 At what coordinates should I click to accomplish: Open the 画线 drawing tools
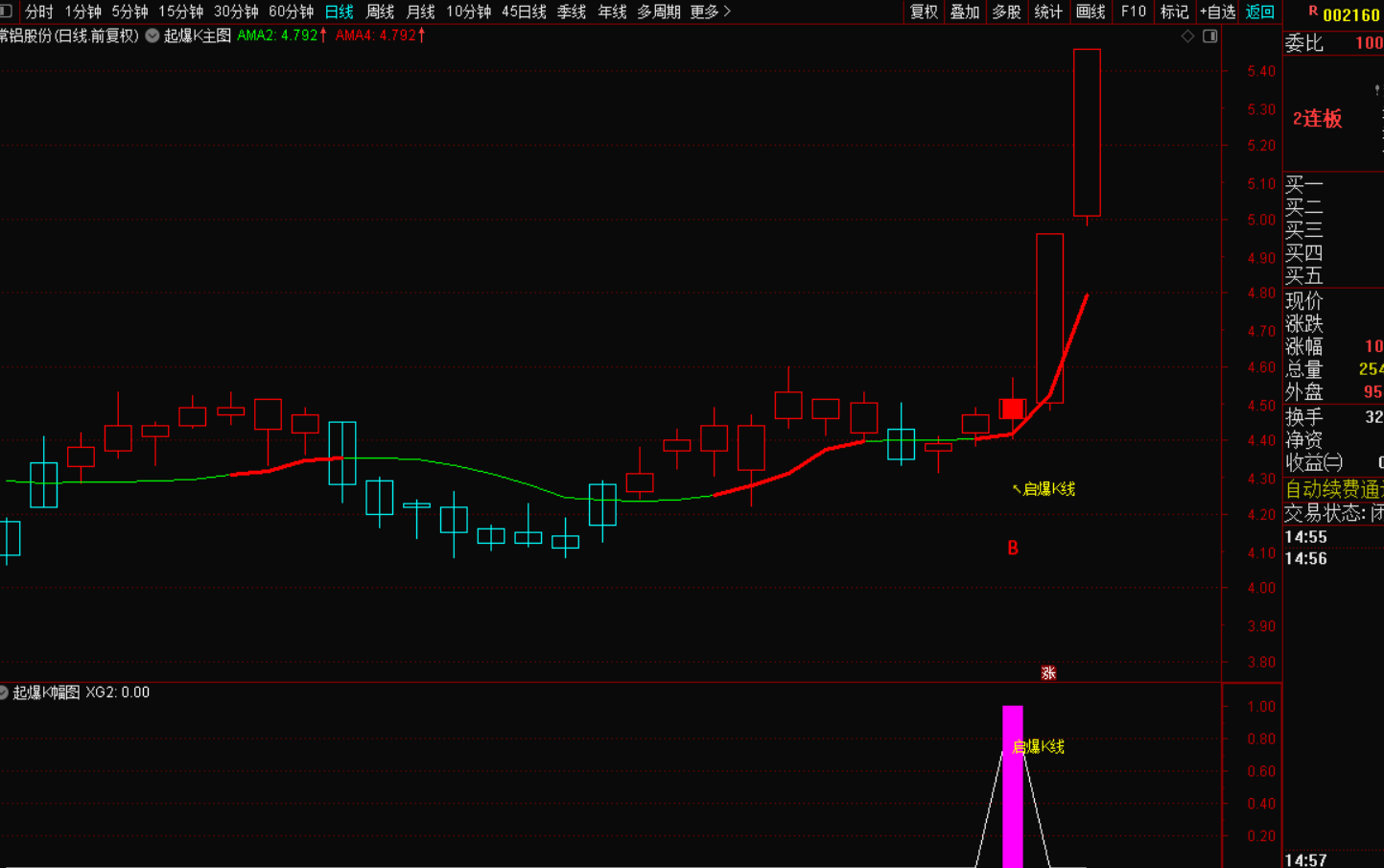point(1091,12)
